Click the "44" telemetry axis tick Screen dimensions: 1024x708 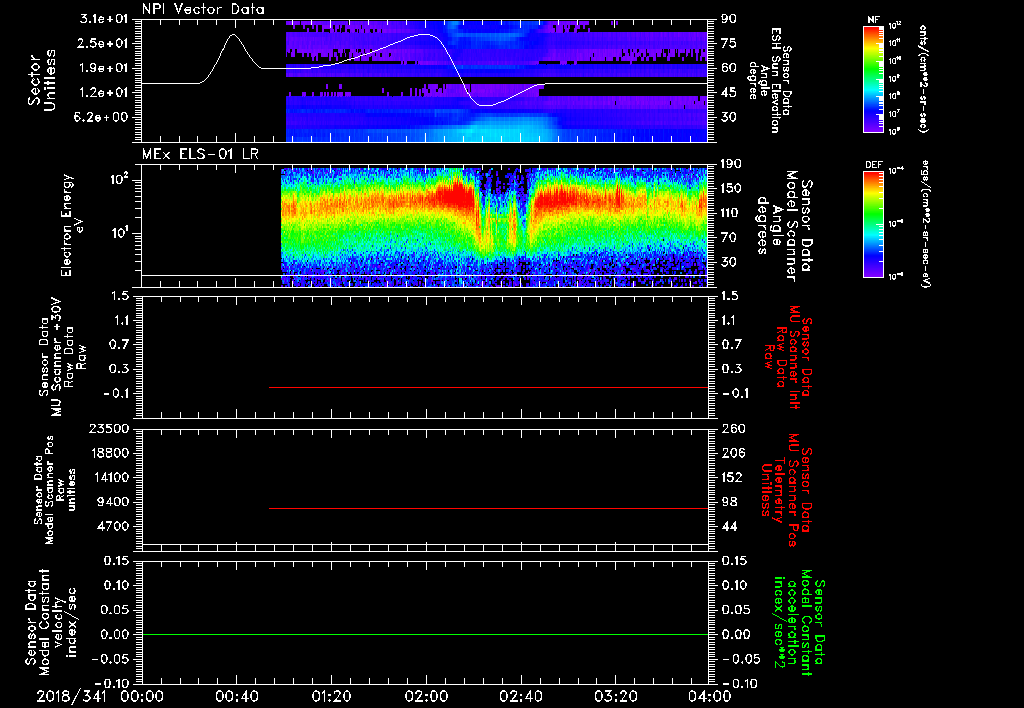click(x=729, y=526)
